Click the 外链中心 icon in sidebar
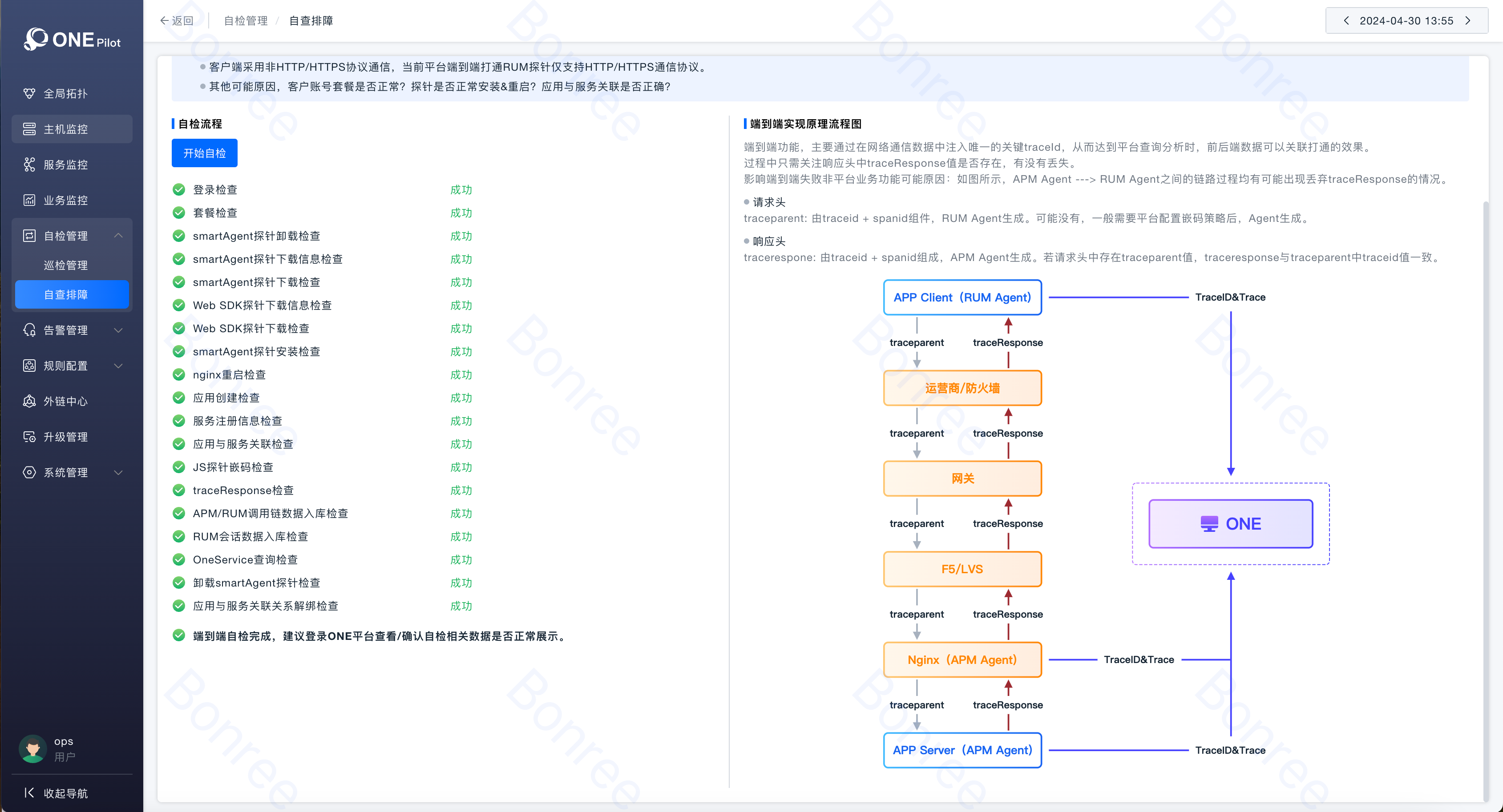 pyautogui.click(x=29, y=402)
